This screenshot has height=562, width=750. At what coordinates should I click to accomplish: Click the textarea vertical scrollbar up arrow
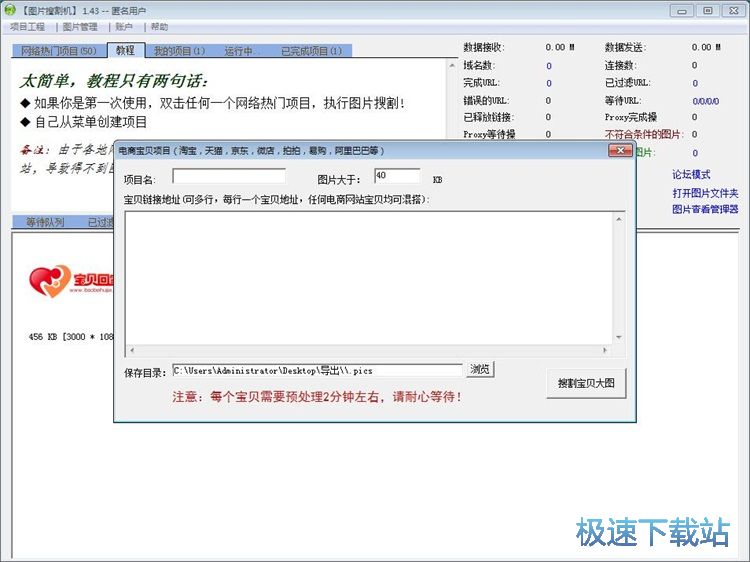click(x=619, y=219)
